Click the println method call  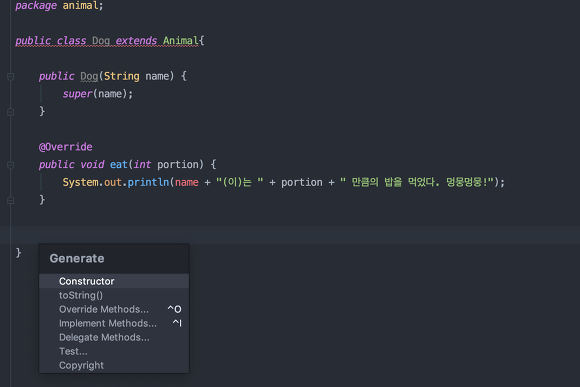[148, 182]
